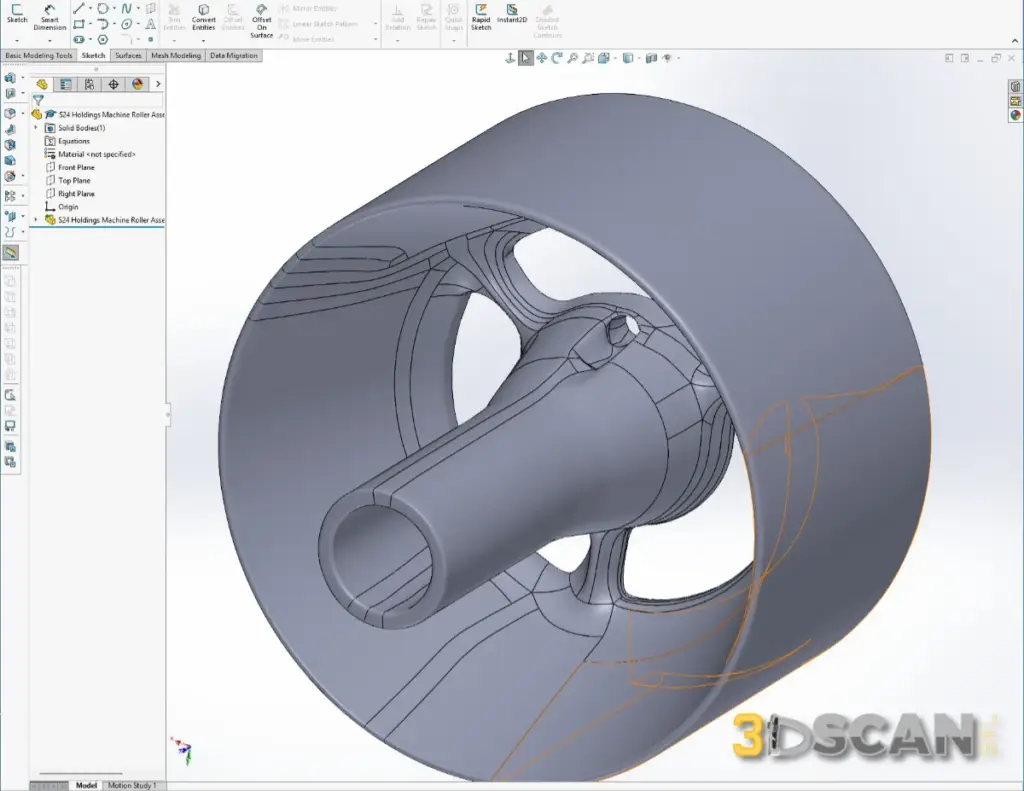Show more manager tabs with right chevron
The width and height of the screenshot is (1024, 791).
[x=158, y=84]
